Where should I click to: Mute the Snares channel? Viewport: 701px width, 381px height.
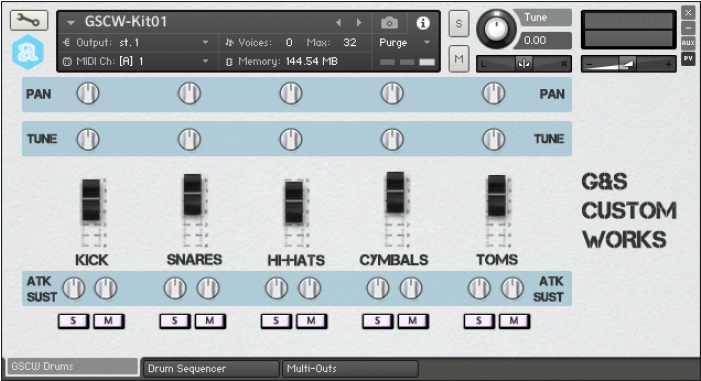point(210,321)
